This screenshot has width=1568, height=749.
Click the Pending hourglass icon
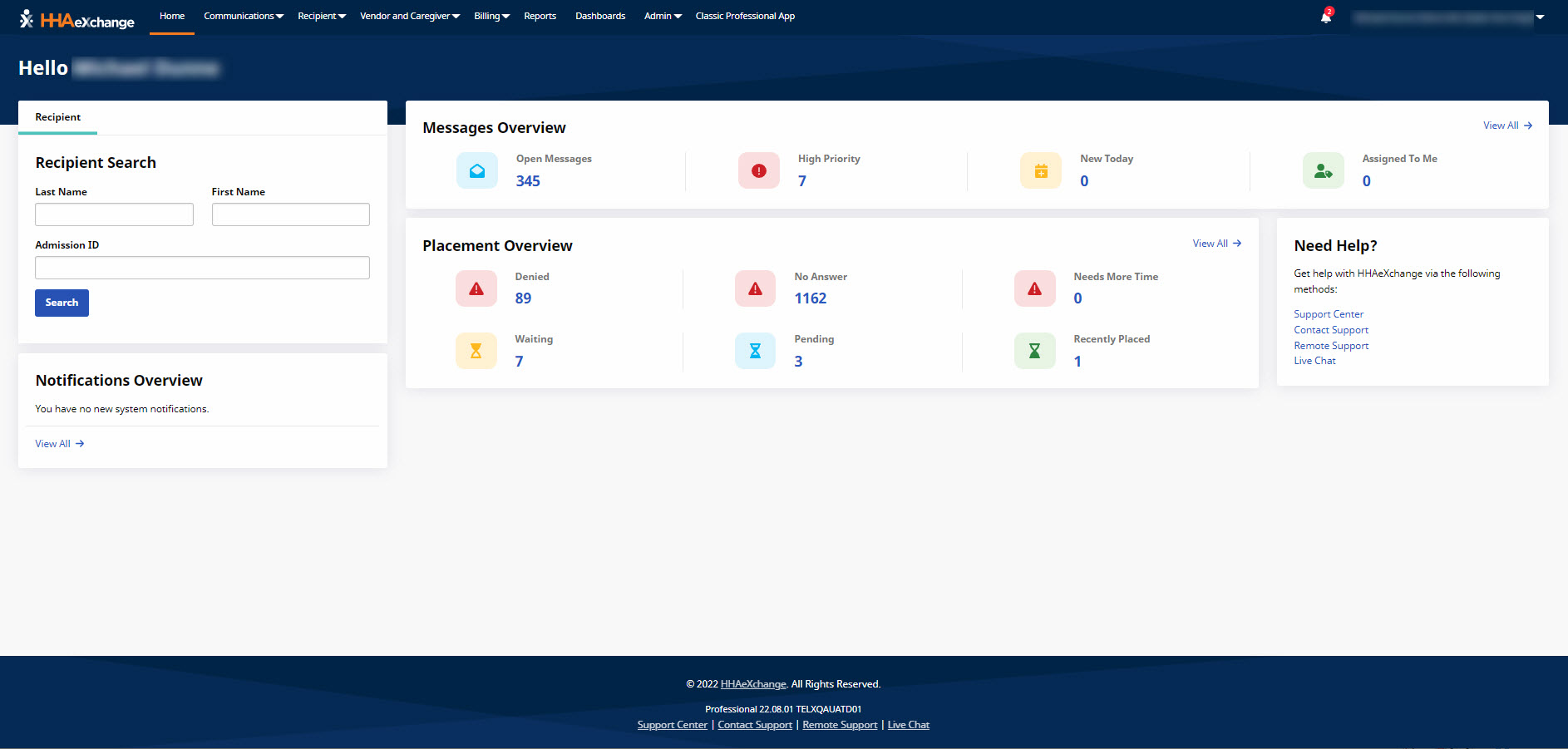[756, 351]
